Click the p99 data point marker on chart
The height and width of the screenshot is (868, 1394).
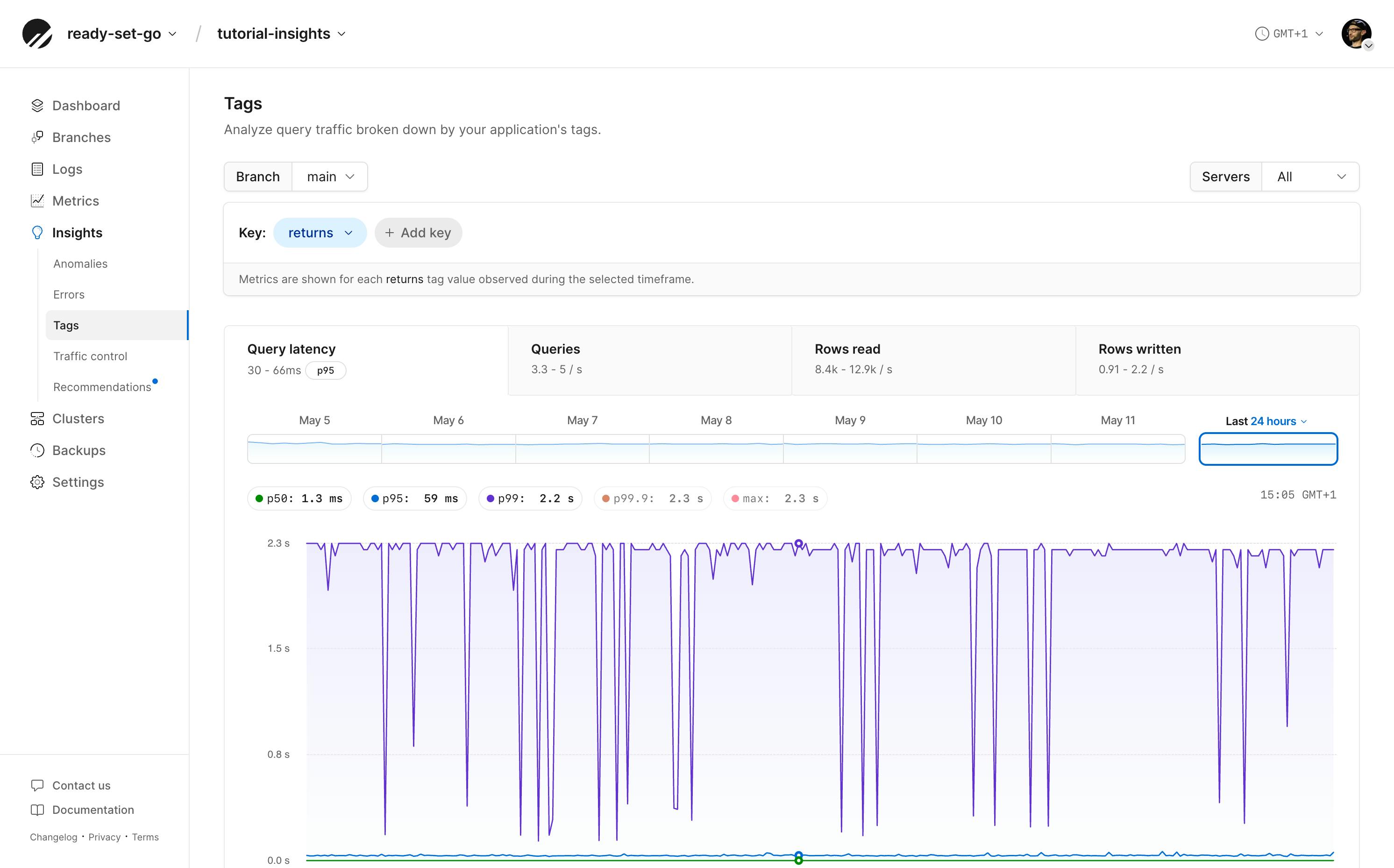pos(798,543)
